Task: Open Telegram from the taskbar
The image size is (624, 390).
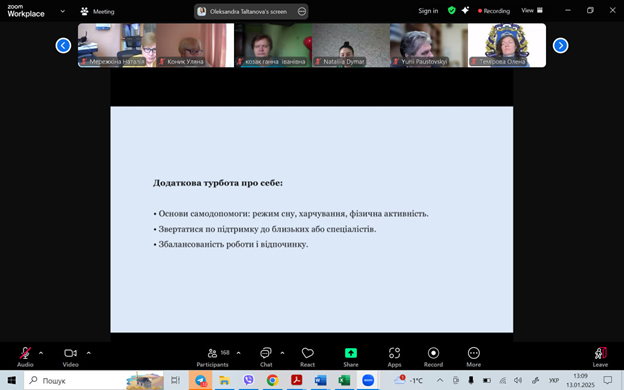Action: (x=201, y=380)
